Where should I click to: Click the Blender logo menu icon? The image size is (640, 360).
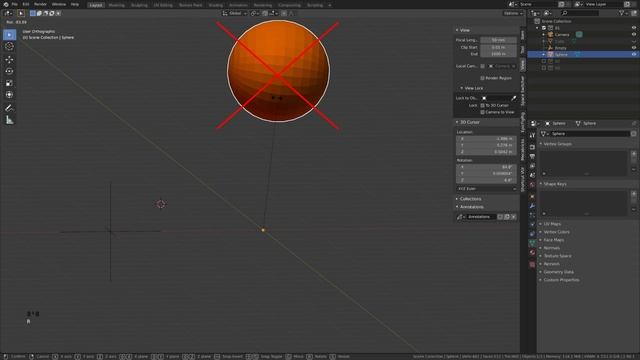[x=6, y=4]
